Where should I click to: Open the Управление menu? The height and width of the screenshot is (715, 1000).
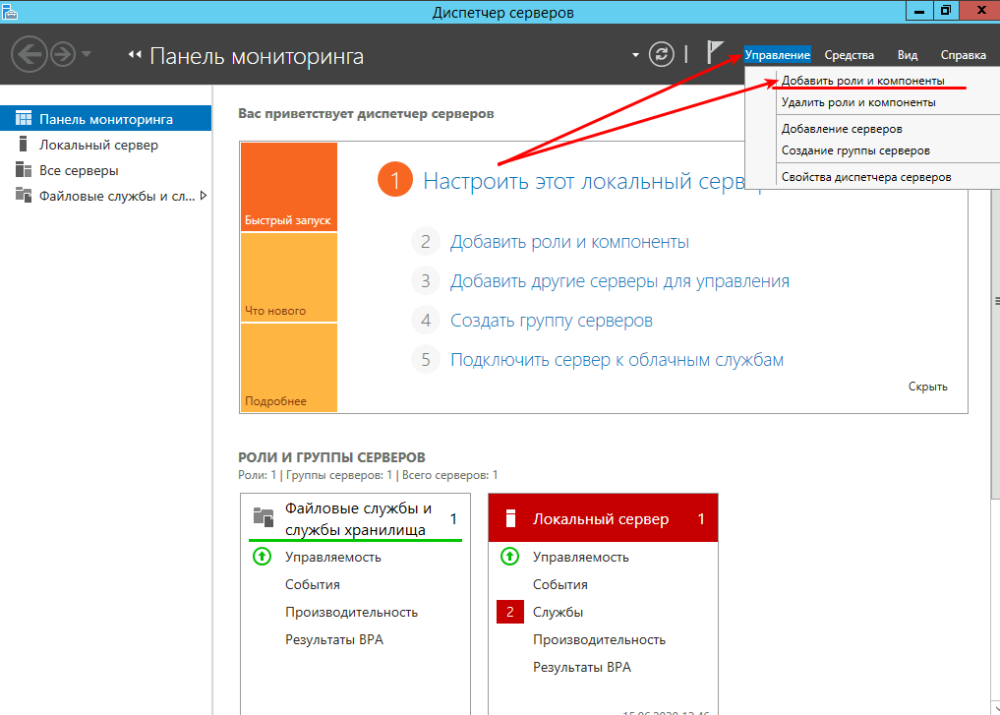pyautogui.click(x=777, y=55)
